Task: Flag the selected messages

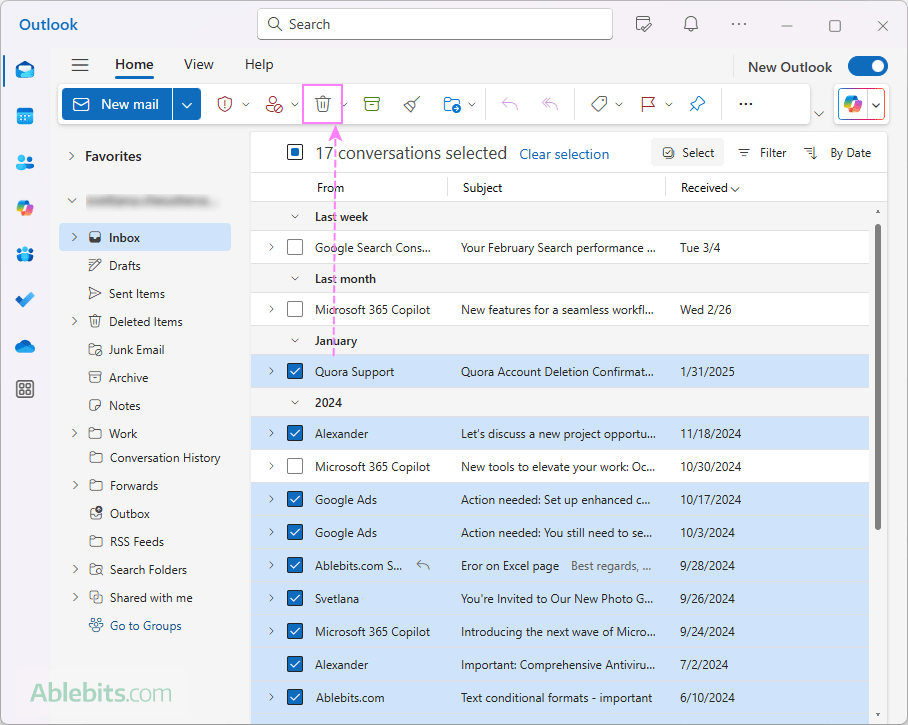Action: [x=648, y=104]
